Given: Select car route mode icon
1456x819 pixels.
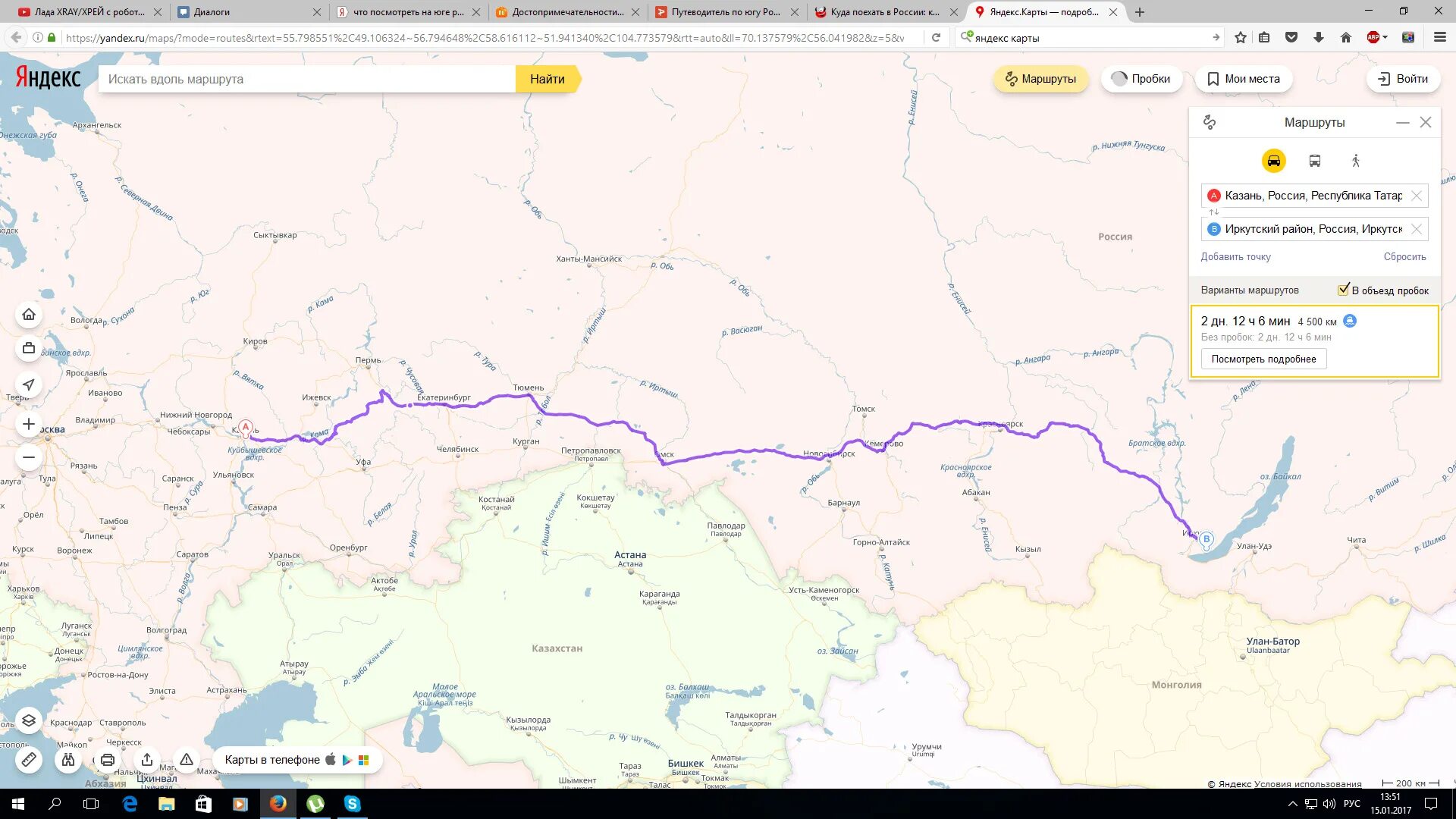Looking at the screenshot, I should [1273, 161].
